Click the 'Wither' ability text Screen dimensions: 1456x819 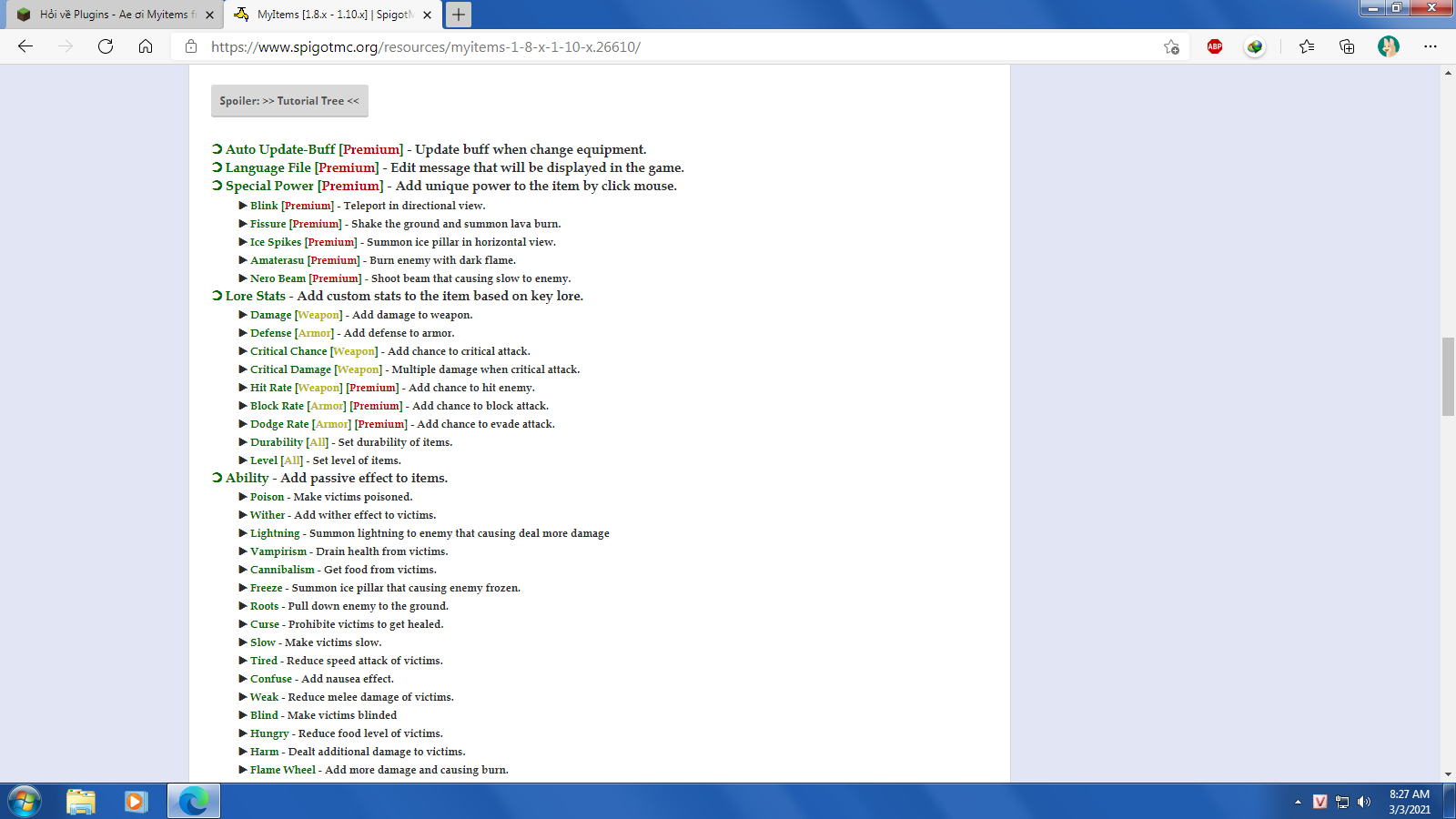(x=268, y=515)
